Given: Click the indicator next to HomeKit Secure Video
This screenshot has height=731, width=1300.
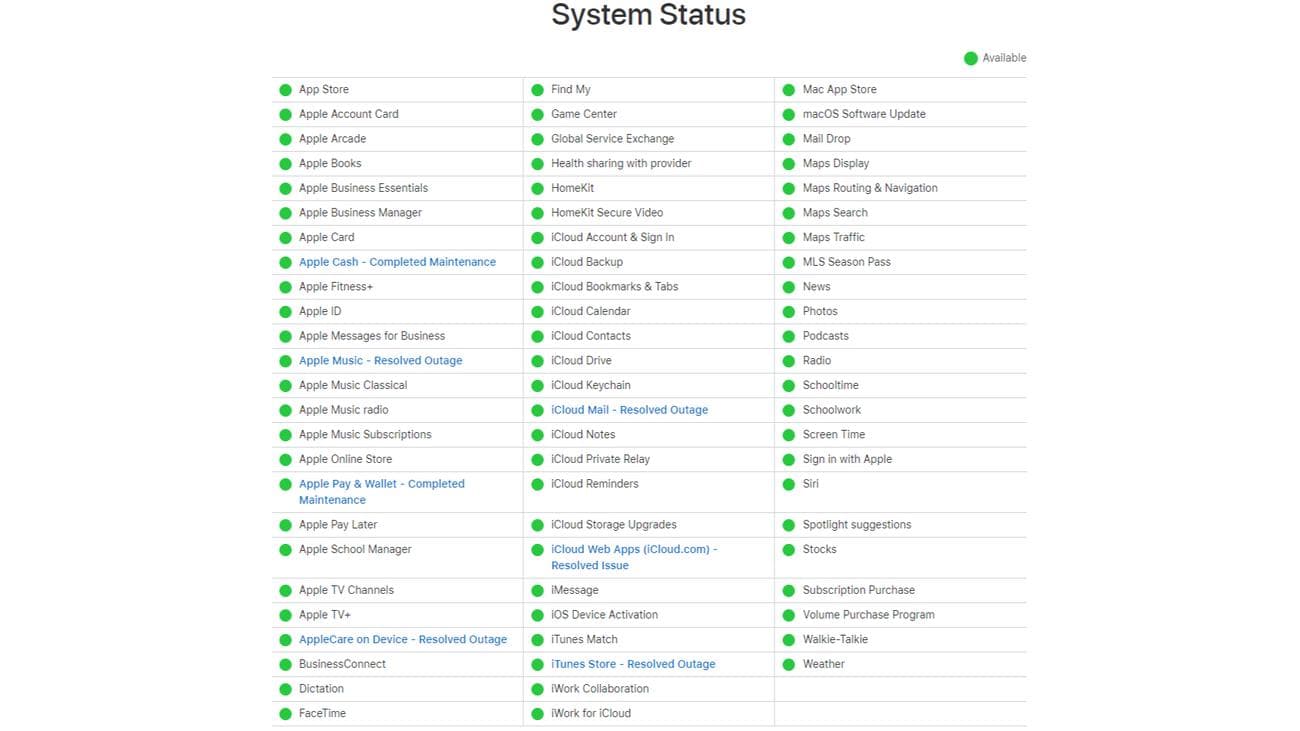Looking at the screenshot, I should click(539, 212).
